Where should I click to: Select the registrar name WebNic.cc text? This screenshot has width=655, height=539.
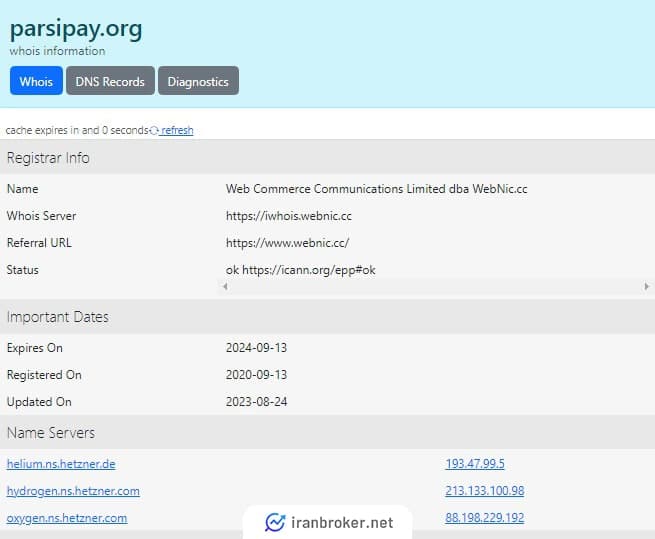point(500,189)
